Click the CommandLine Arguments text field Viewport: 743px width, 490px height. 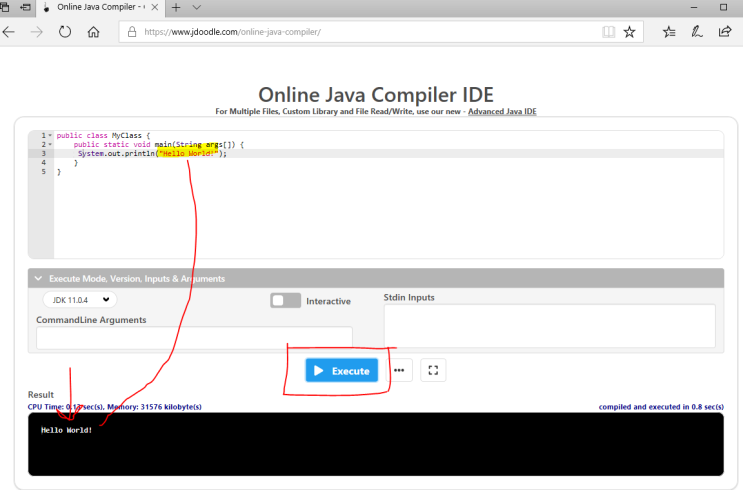pos(194,338)
